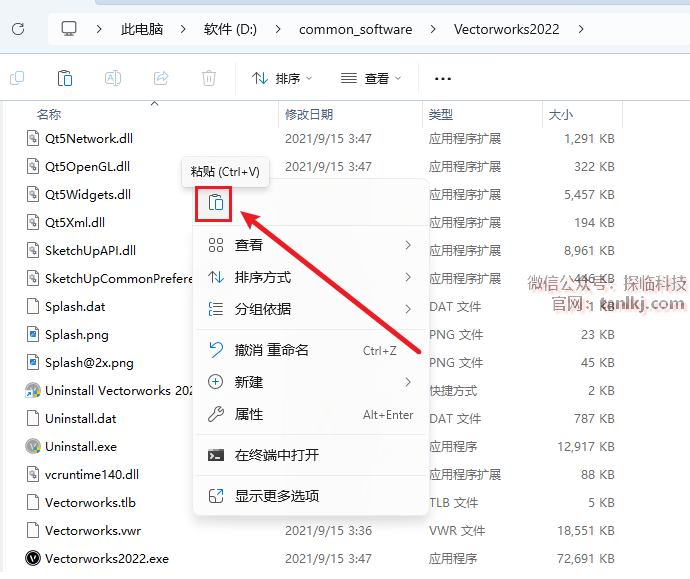Viewport: 690px width, 579px height.
Task: Expand chevron after 此电脑 in breadcrumb
Action: pyautogui.click(x=183, y=29)
